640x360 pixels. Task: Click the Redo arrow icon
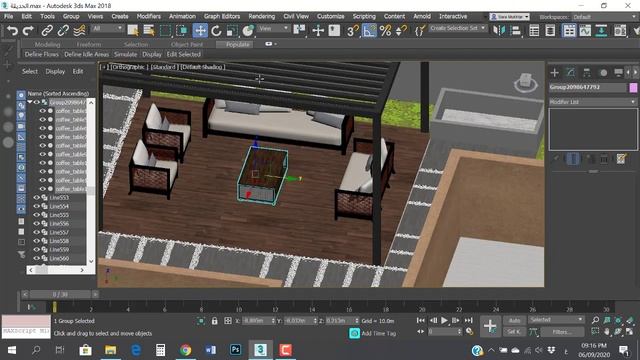click(28, 31)
